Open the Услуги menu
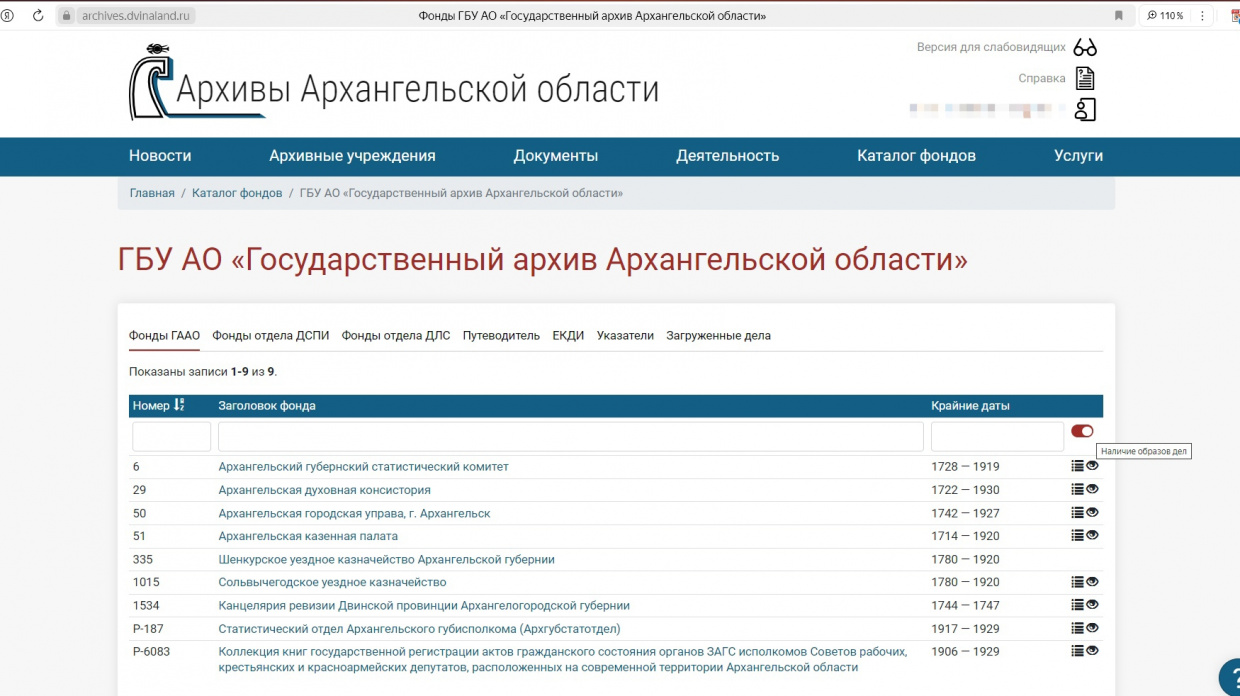 (1078, 156)
